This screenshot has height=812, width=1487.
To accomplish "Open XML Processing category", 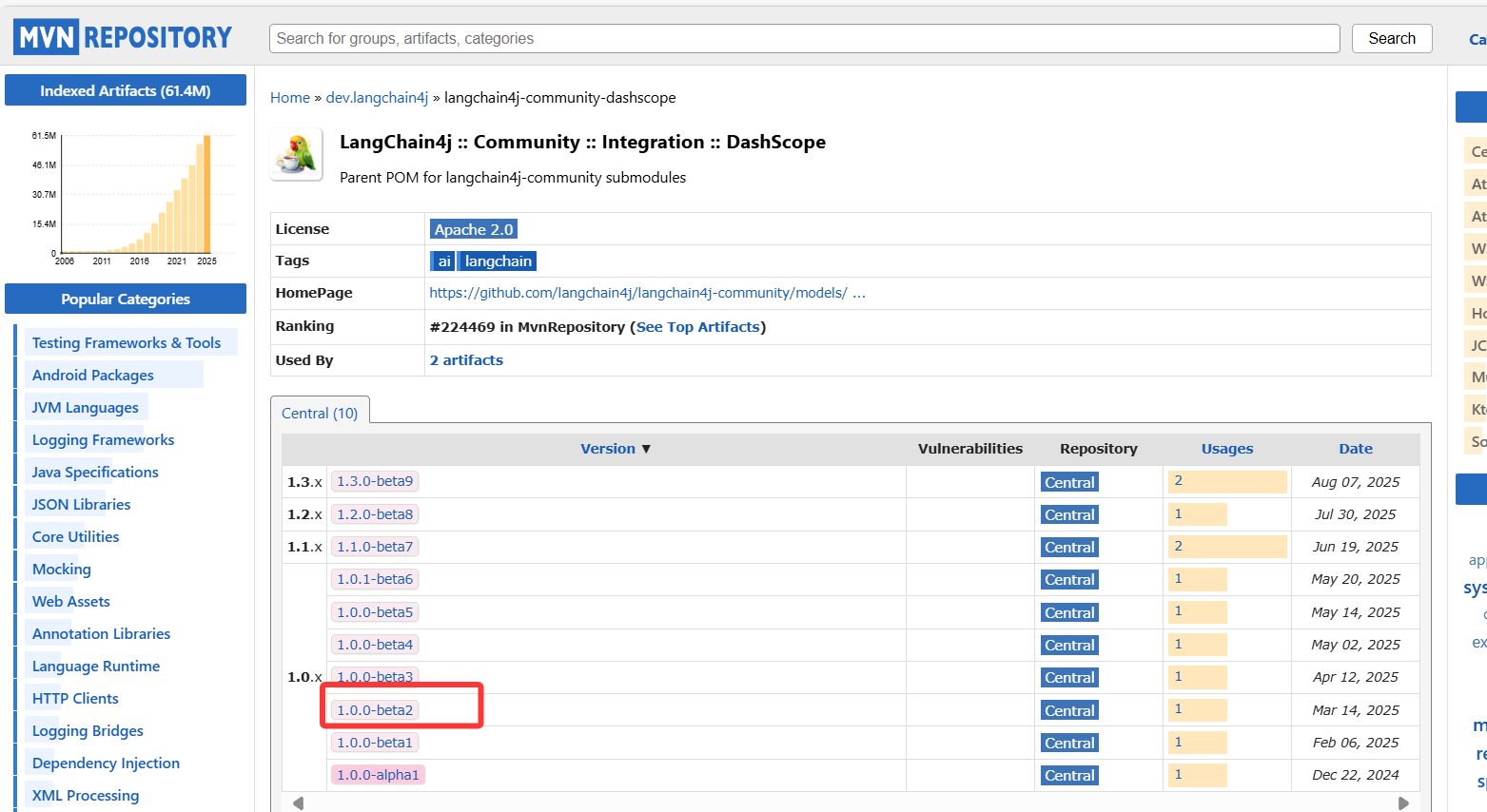I will click(x=86, y=795).
